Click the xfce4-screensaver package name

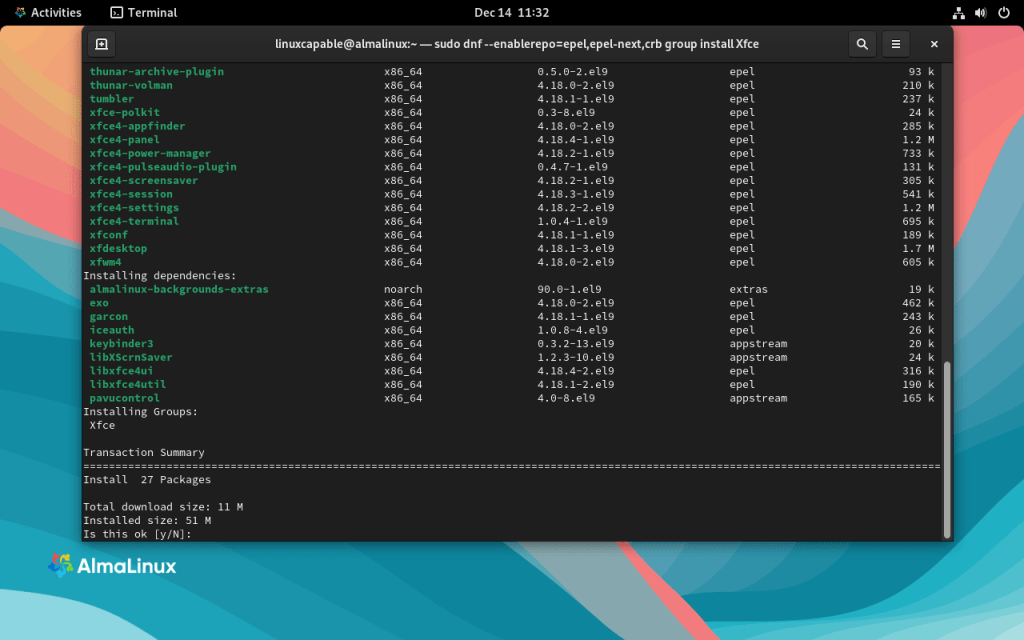point(144,180)
